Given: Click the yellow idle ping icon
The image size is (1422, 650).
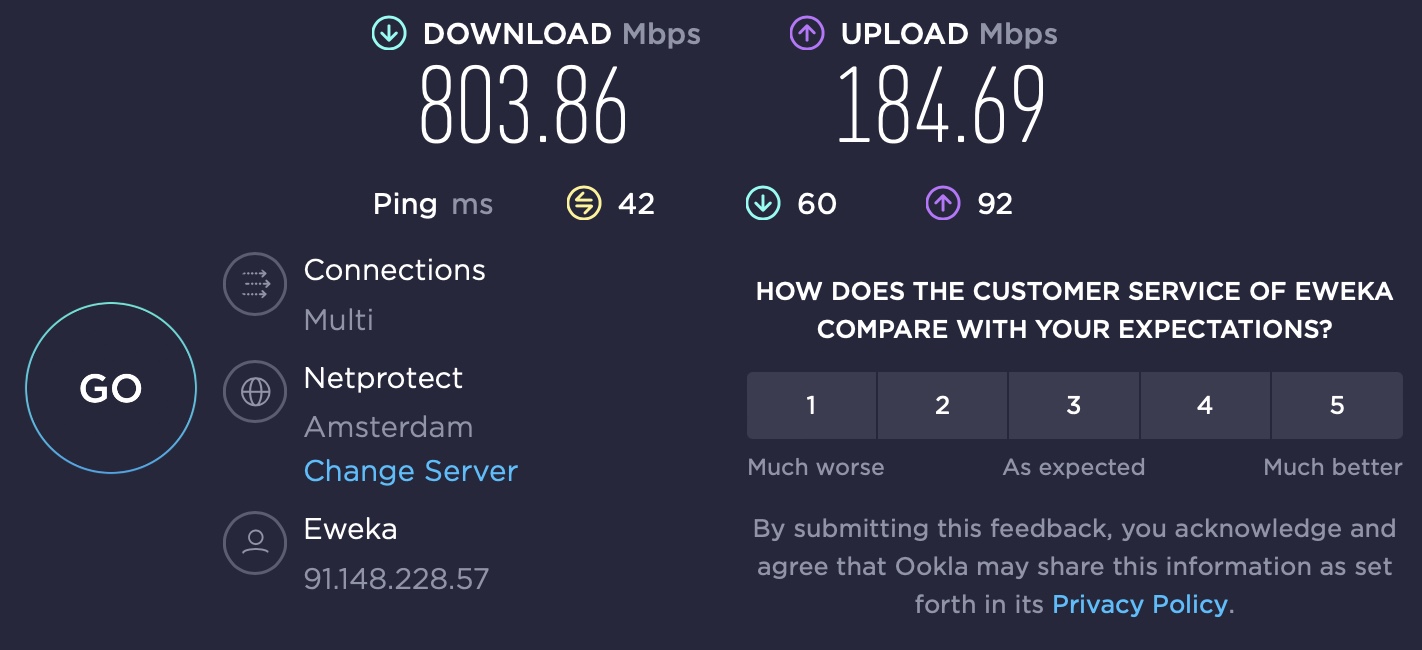Looking at the screenshot, I should tap(583, 204).
